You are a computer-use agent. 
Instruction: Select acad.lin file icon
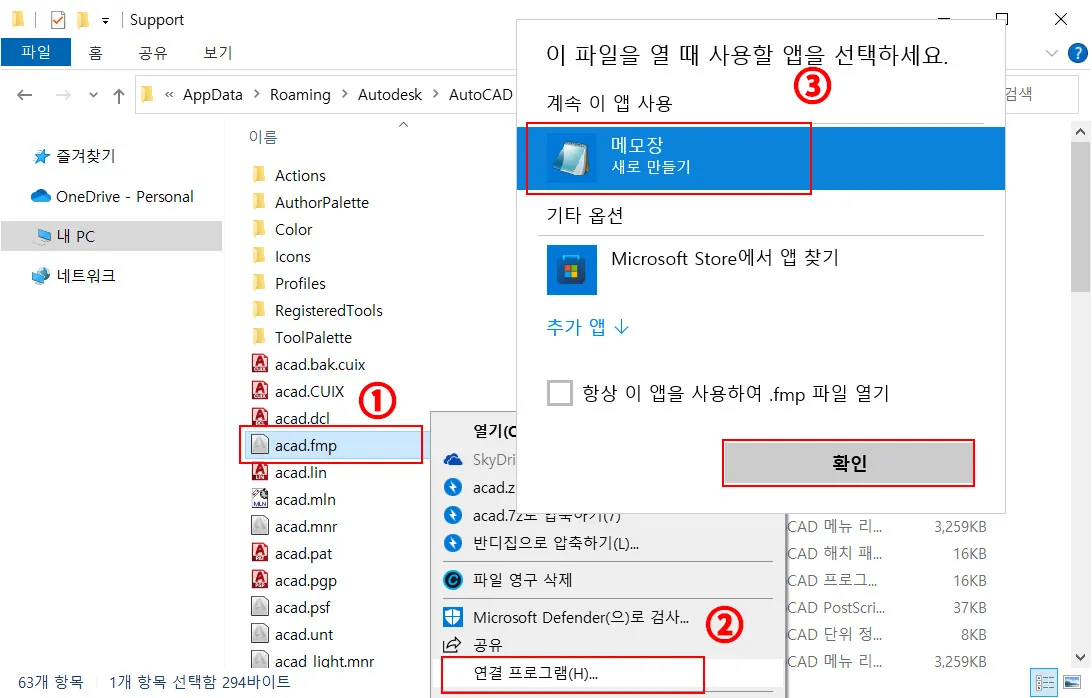[x=260, y=472]
